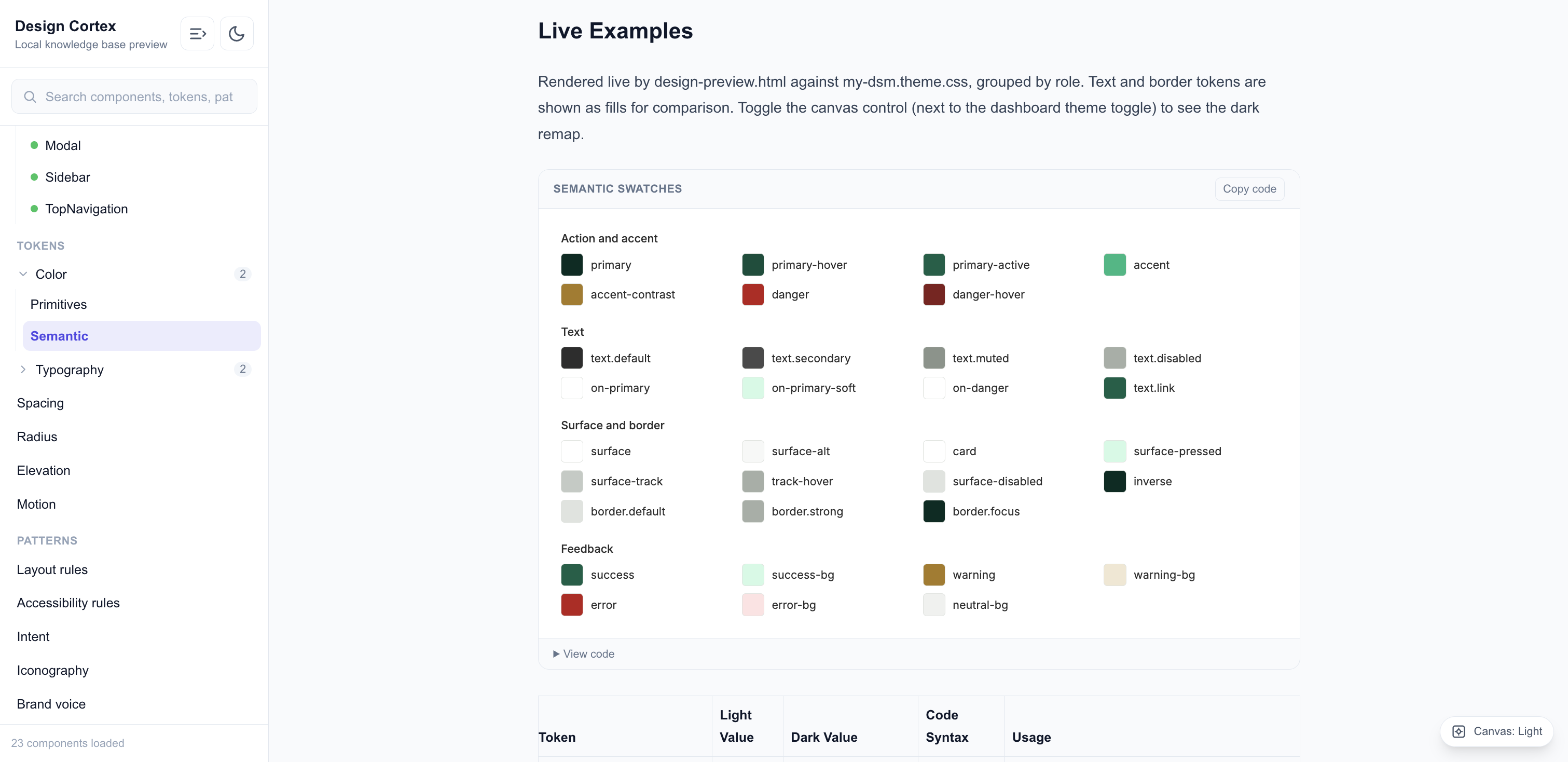This screenshot has height=762, width=1568.
Task: Click the text.link green swatch
Action: pos(1115,388)
